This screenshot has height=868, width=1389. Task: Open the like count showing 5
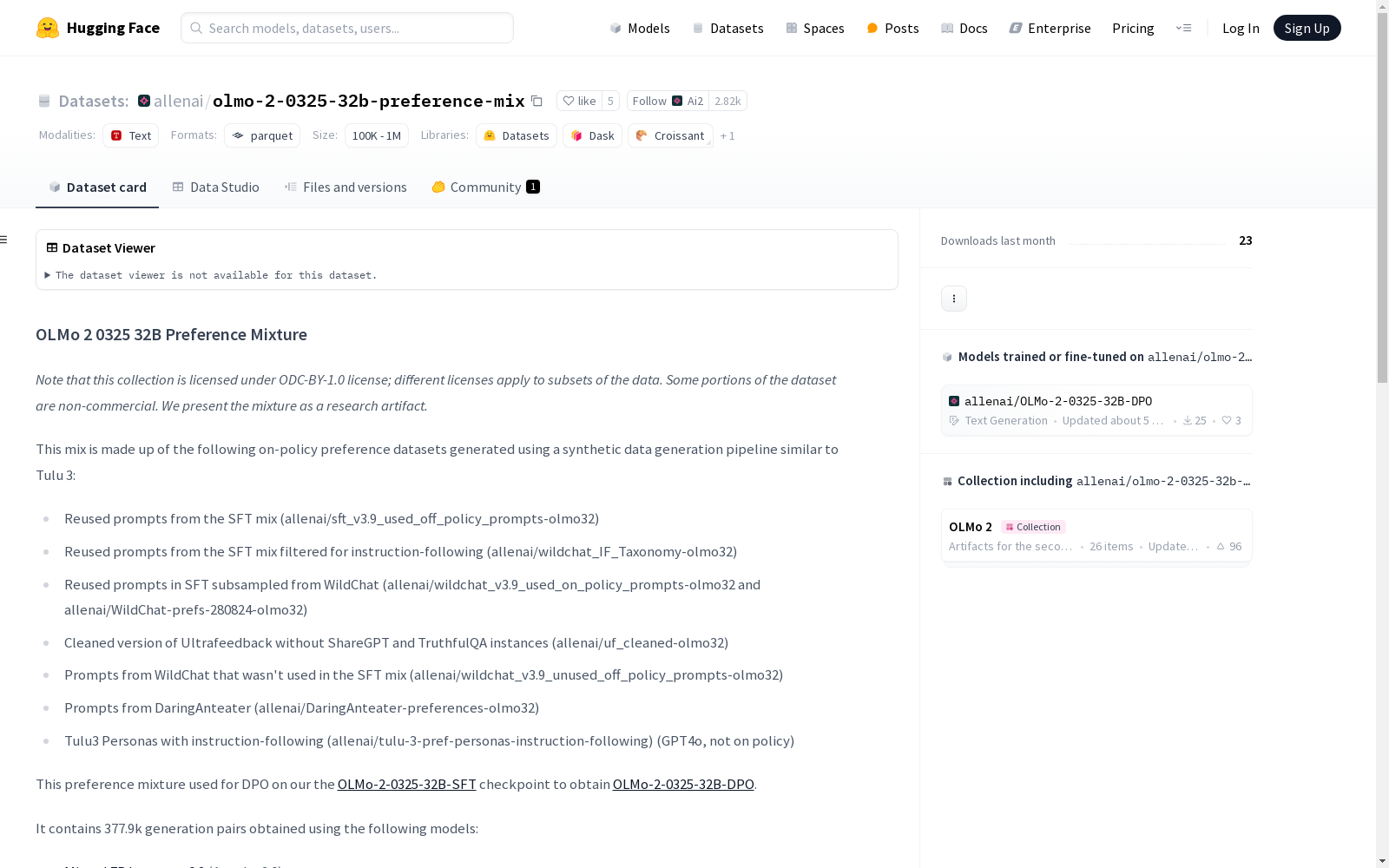click(610, 101)
